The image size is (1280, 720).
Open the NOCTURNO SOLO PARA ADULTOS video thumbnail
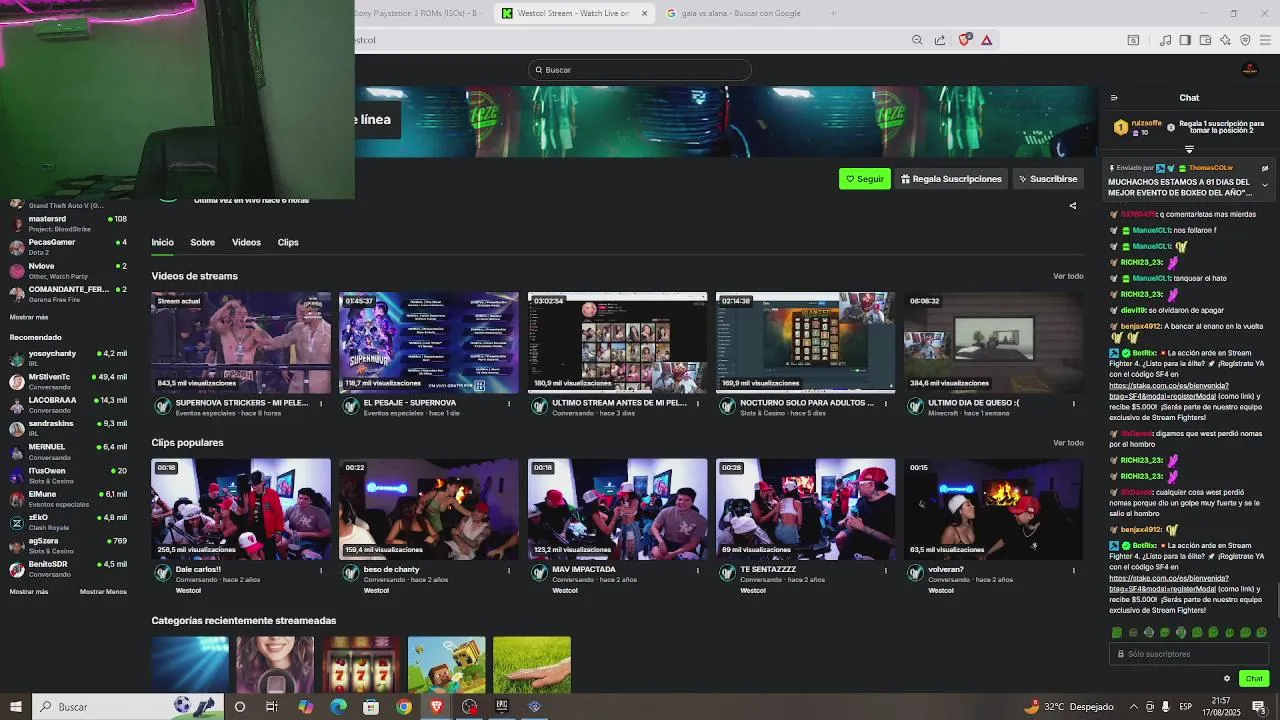(806, 342)
